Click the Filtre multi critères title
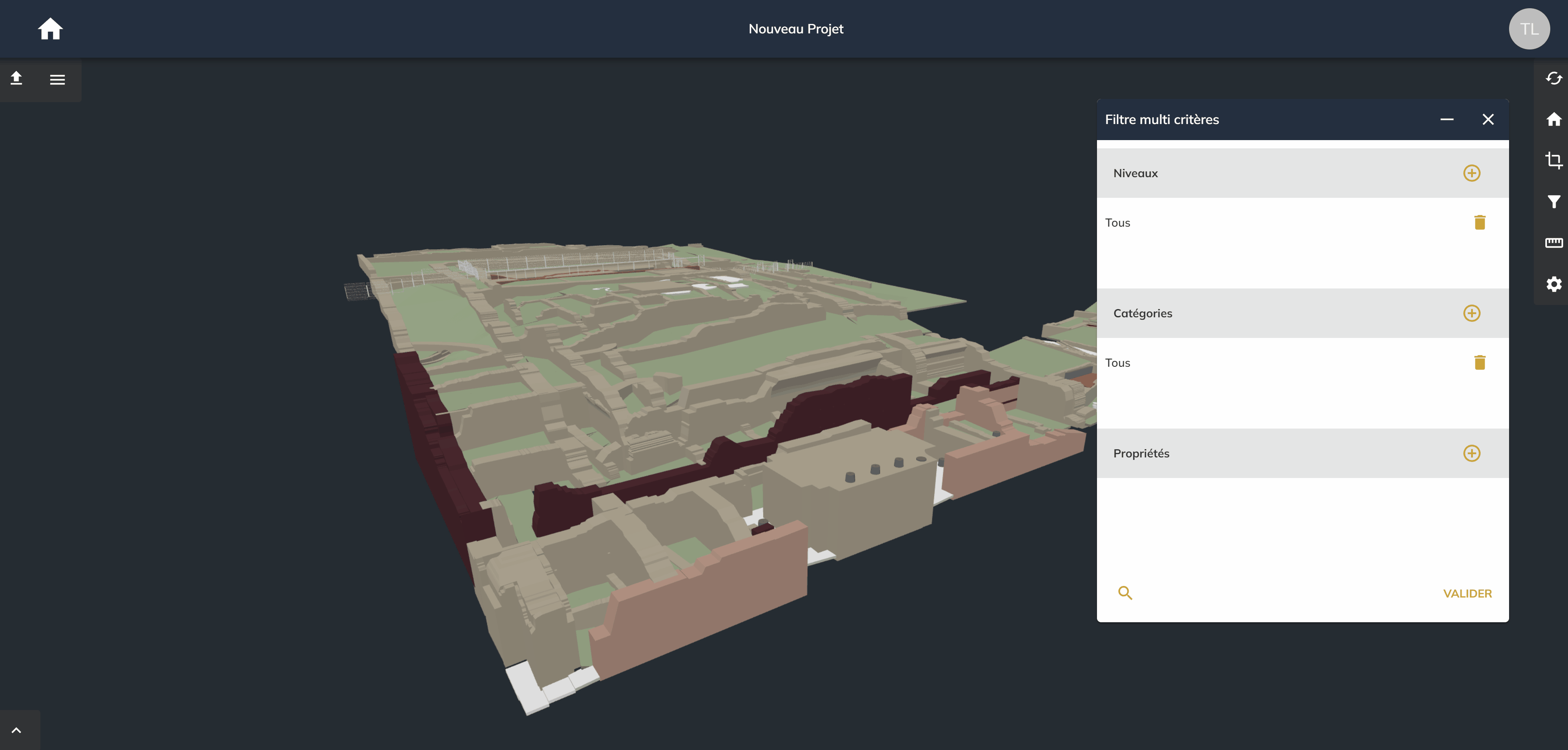Screen dimensions: 1568x750 (1161, 120)
